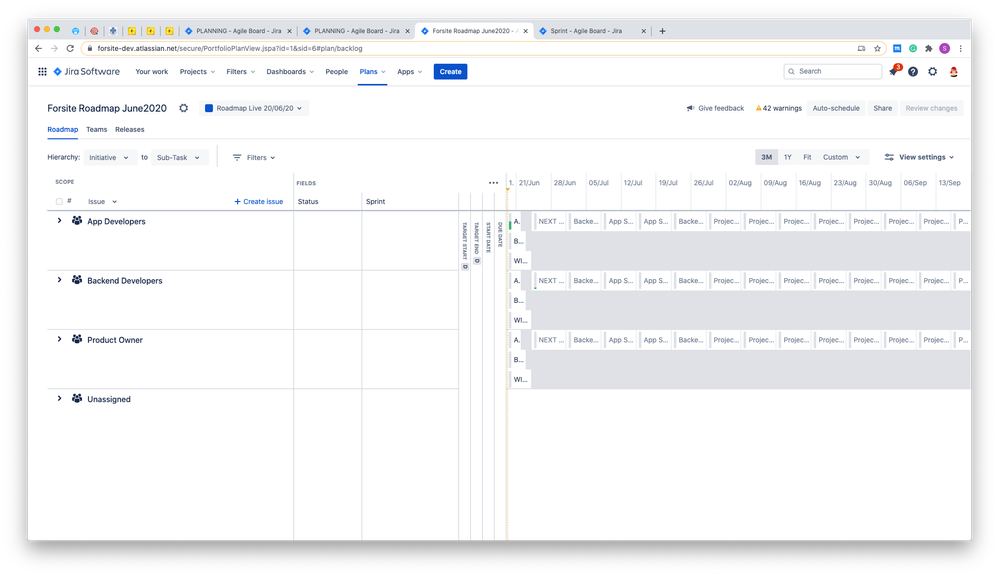999x577 pixels.
Task: Open the Filters dropdown
Action: [254, 157]
